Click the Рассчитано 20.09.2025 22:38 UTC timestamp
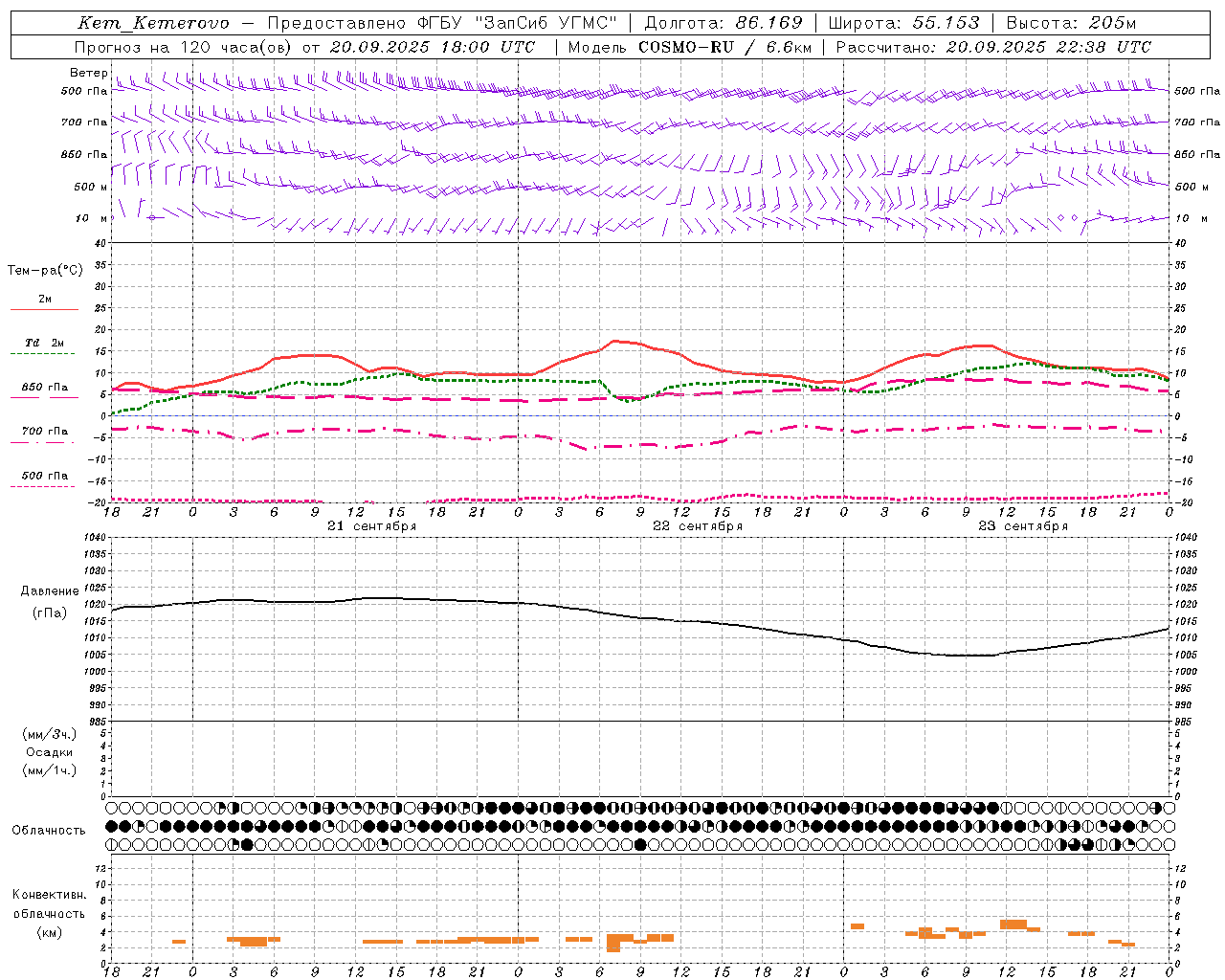Image resolution: width=1225 pixels, height=980 pixels. coord(993,47)
